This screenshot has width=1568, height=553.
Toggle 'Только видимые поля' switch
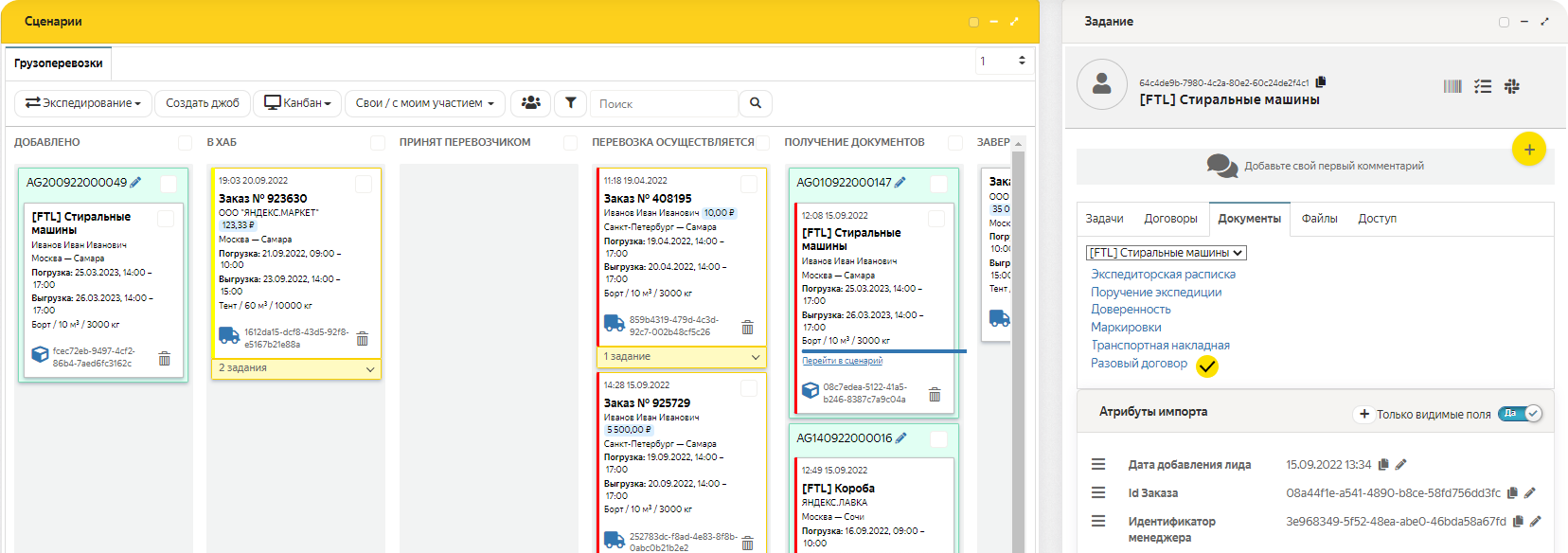1521,414
